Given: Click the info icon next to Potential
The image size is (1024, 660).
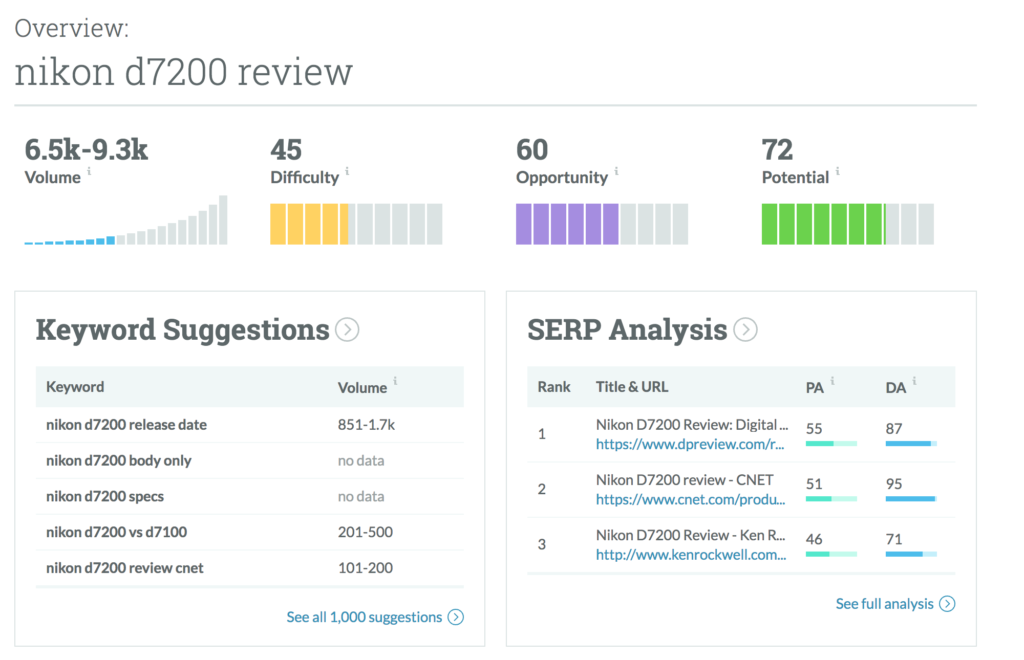Looking at the screenshot, I should click(x=837, y=171).
